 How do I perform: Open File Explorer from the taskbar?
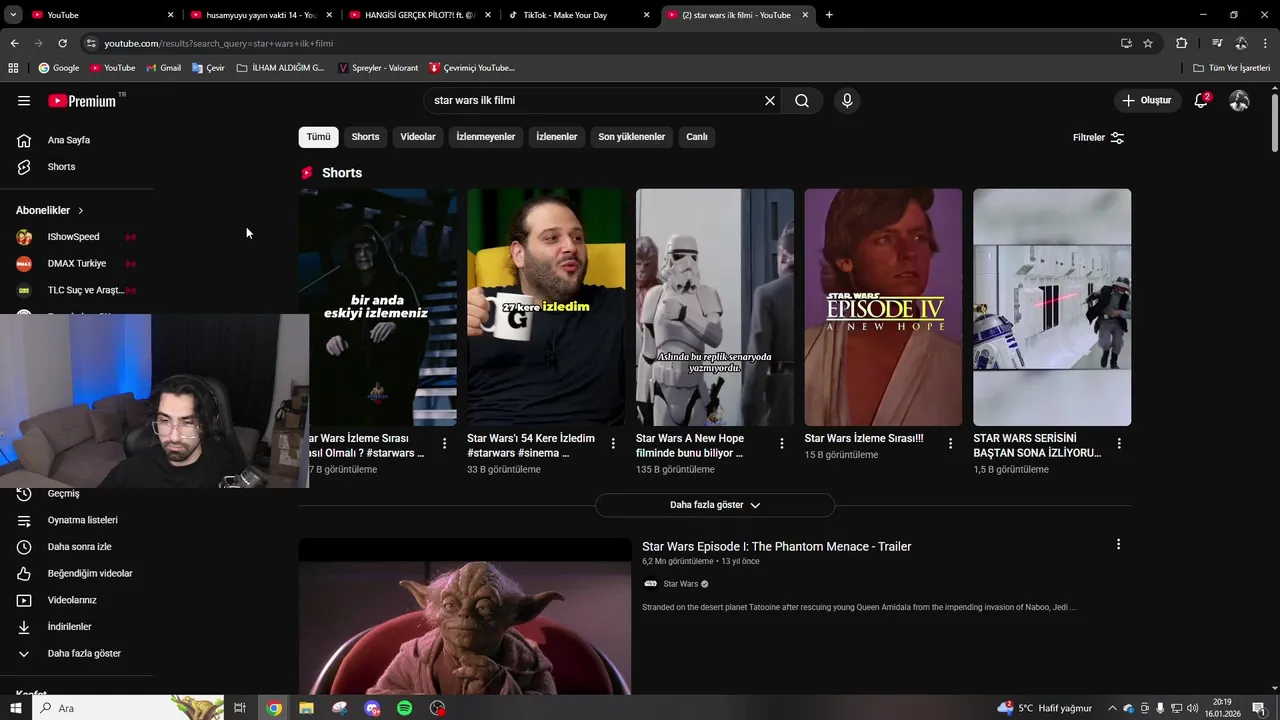point(307,708)
